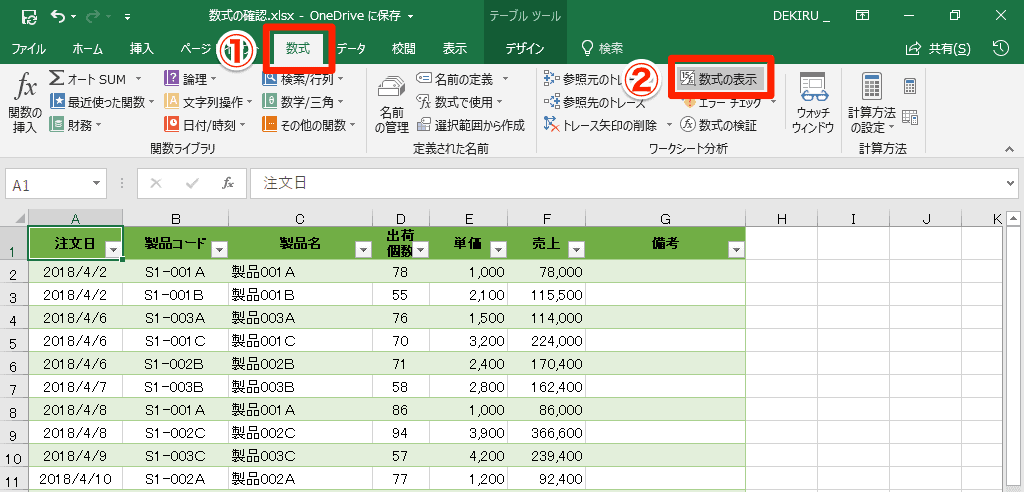The height and width of the screenshot is (492, 1024).
Task: Open the filter dropdown for 注文日
Action: 113,250
